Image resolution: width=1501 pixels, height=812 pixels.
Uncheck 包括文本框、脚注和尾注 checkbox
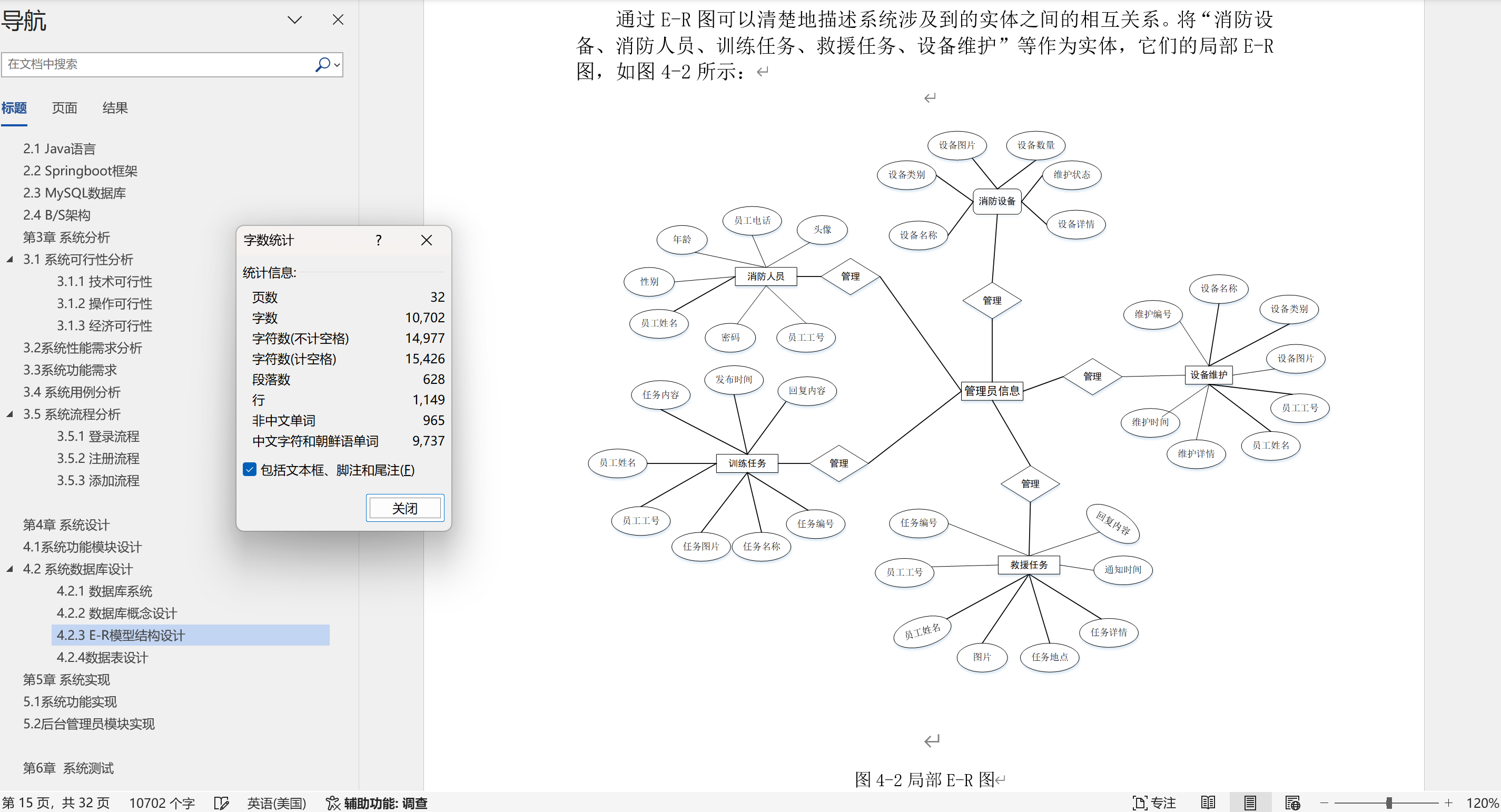[250, 470]
